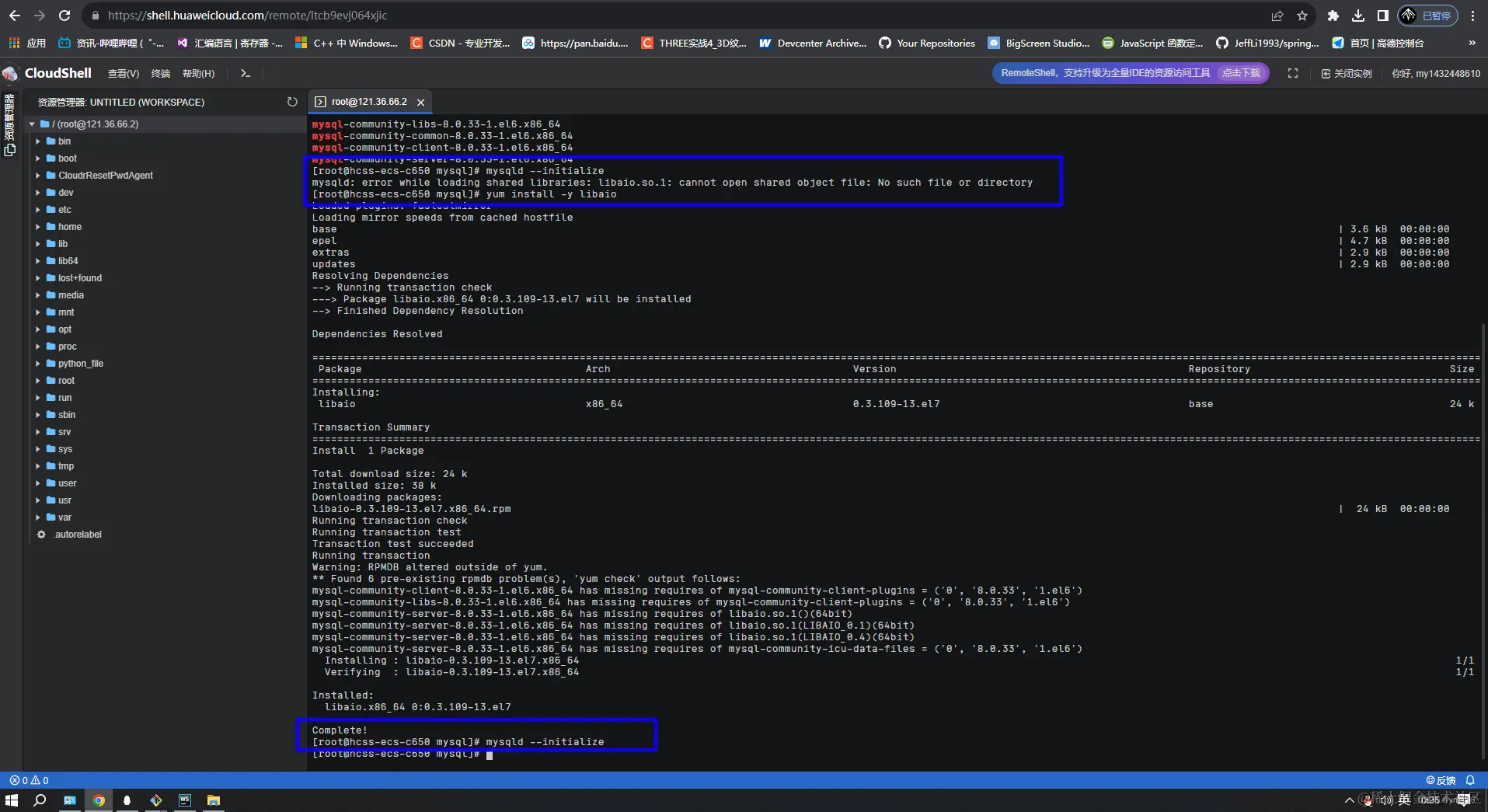Open the 查看(V) menu
Image resolution: width=1488 pixels, height=812 pixels.
point(124,73)
